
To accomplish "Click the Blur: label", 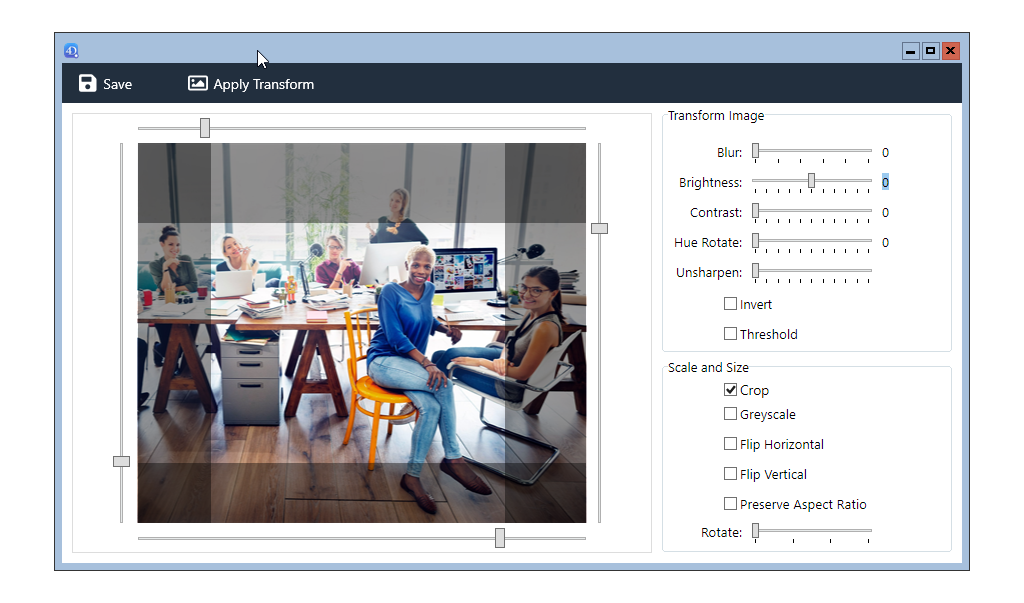I will 729,153.
